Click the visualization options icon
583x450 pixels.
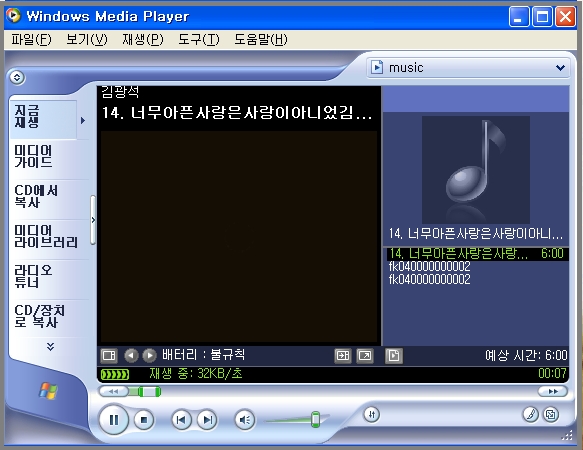tap(109, 356)
